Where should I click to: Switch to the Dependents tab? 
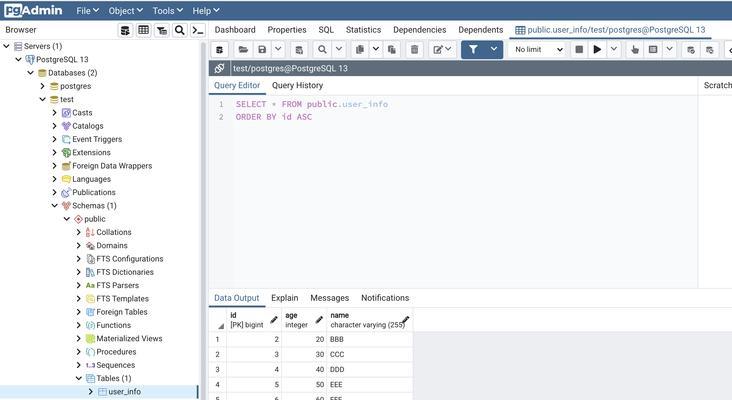(480, 30)
